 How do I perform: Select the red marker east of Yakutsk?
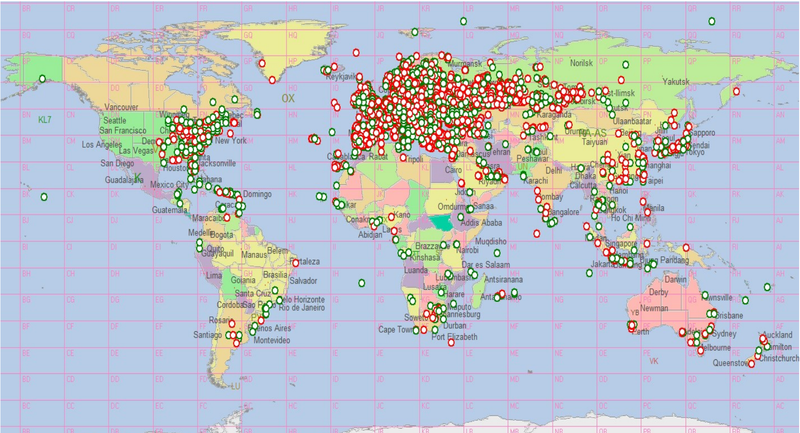[736, 92]
